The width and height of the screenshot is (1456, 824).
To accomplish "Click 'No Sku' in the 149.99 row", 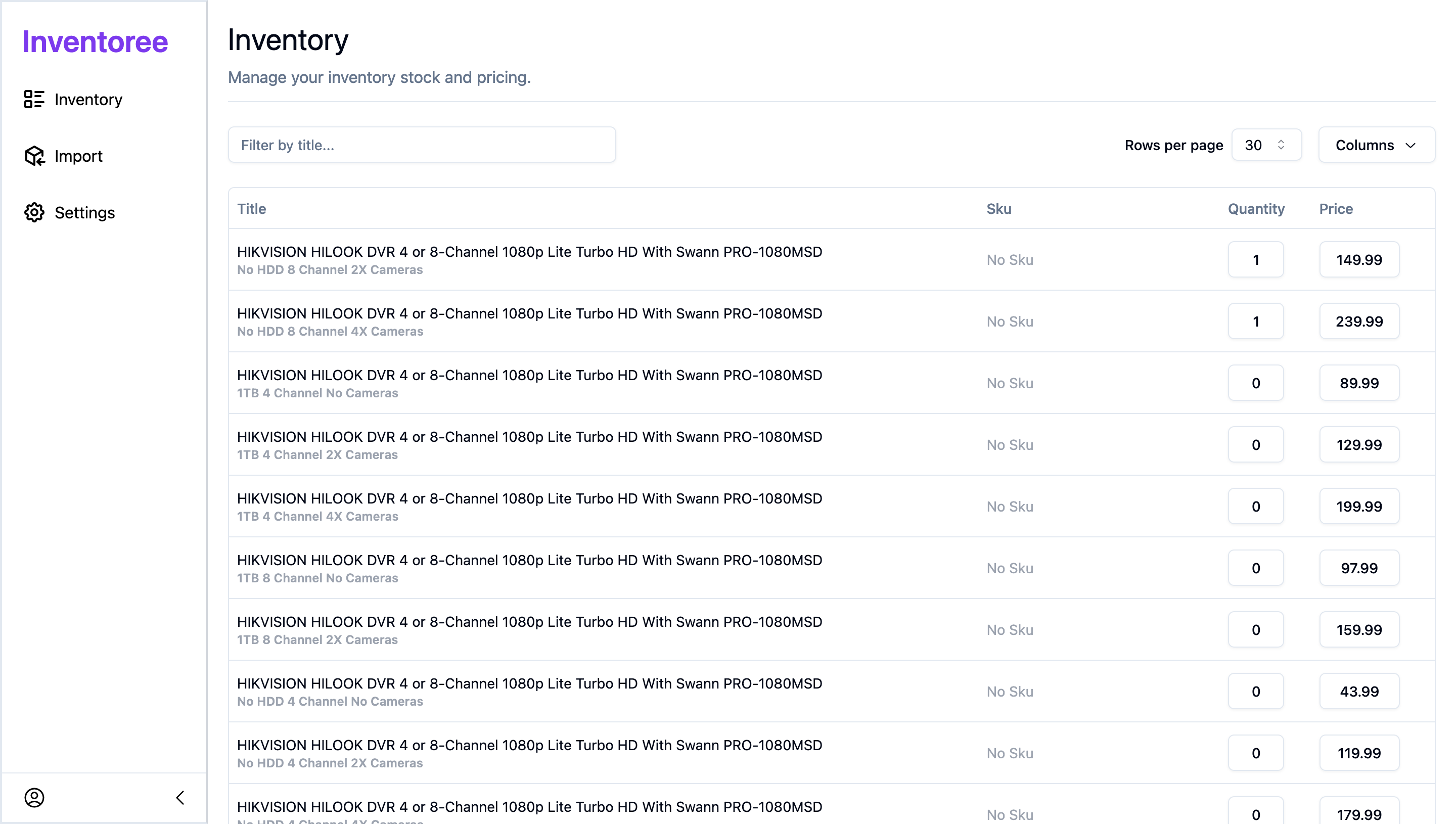I will click(1010, 260).
